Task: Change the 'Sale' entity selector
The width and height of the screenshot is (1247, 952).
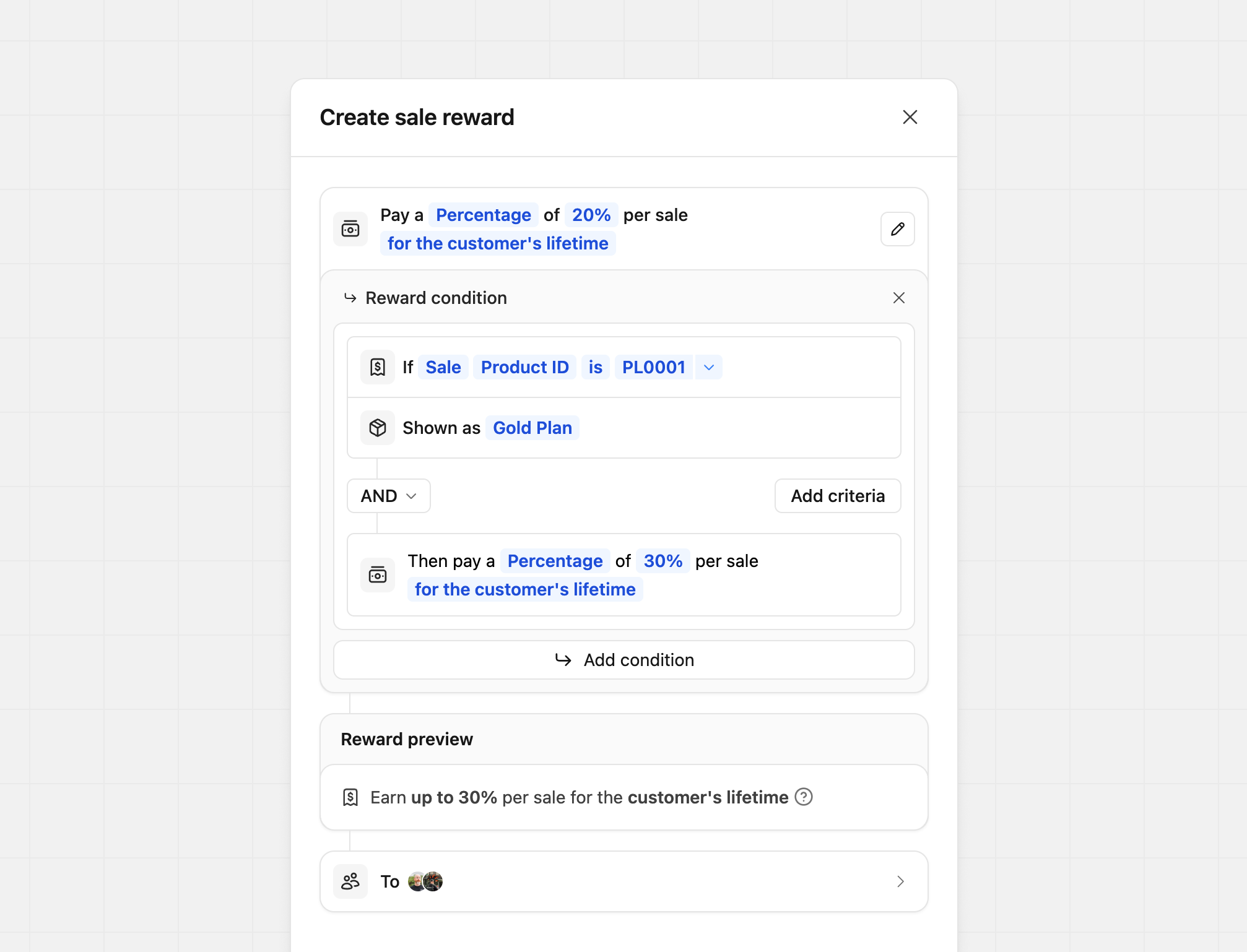Action: coord(443,367)
